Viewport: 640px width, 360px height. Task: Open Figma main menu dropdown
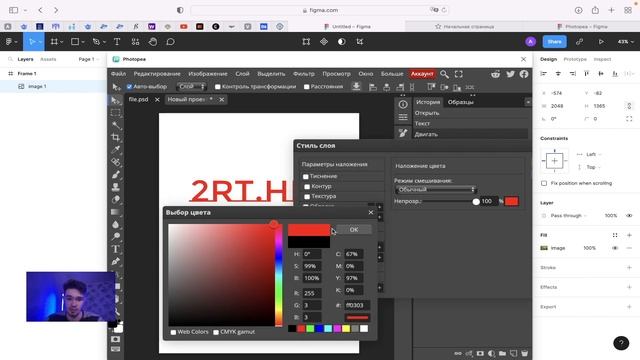click(x=11, y=42)
